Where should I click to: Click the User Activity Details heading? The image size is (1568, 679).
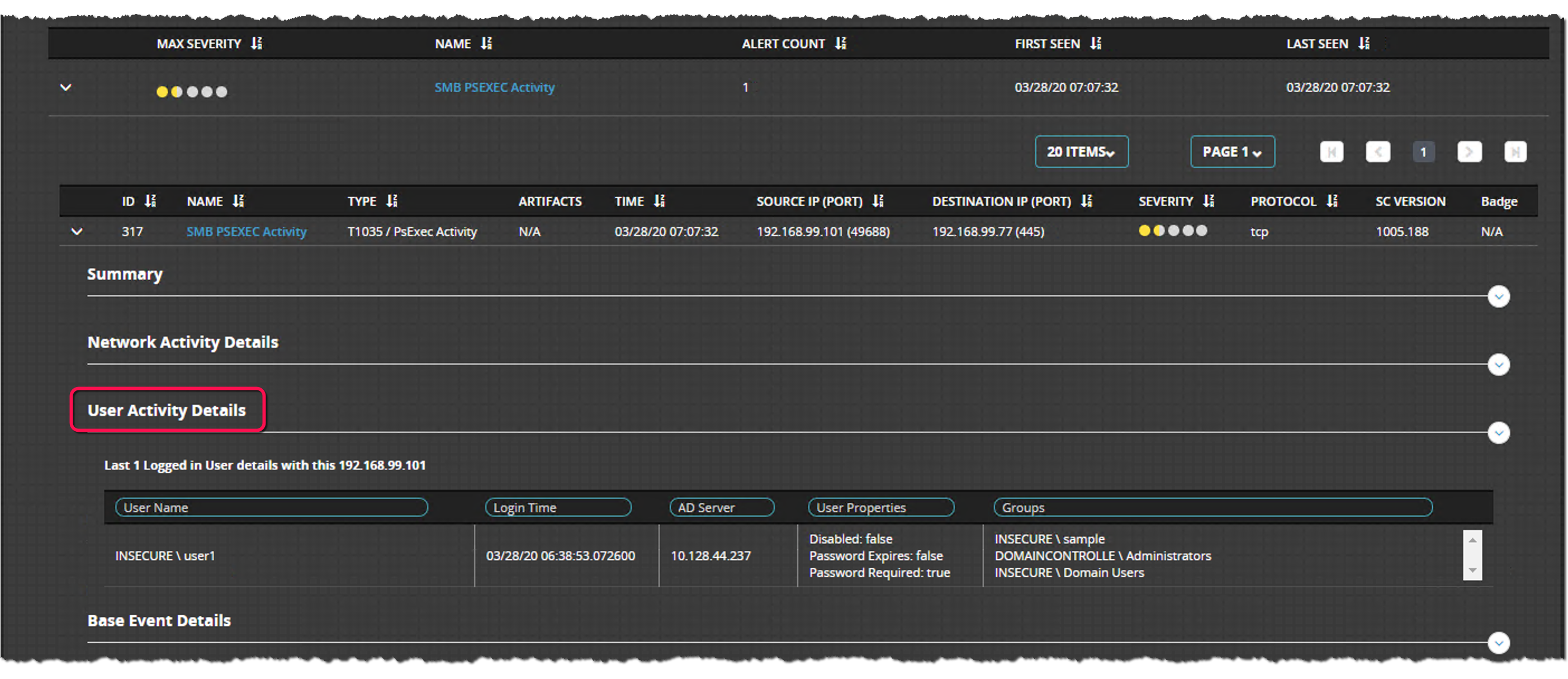[x=167, y=410]
